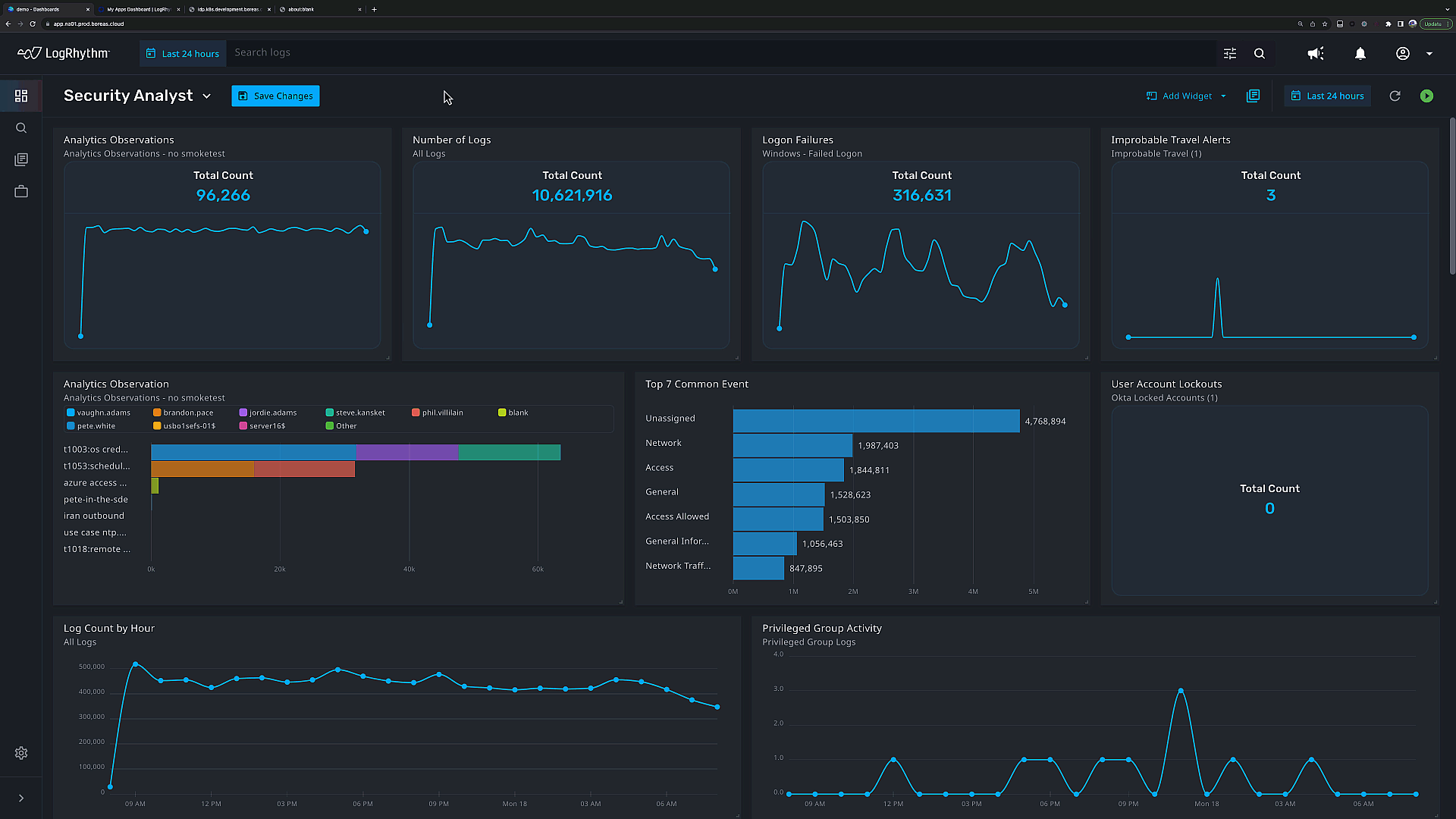Open the dashboards icon in left sidebar
Screen dimensions: 1456x819
(21, 96)
